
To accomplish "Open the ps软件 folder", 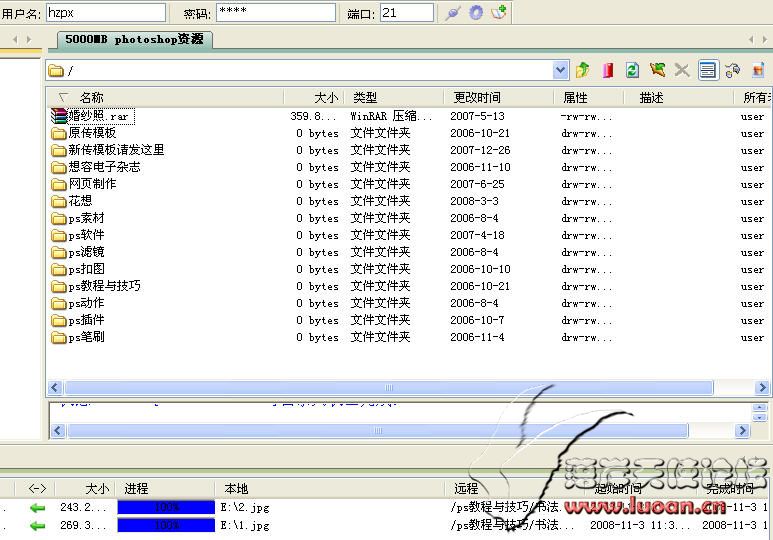I will click(x=78, y=235).
